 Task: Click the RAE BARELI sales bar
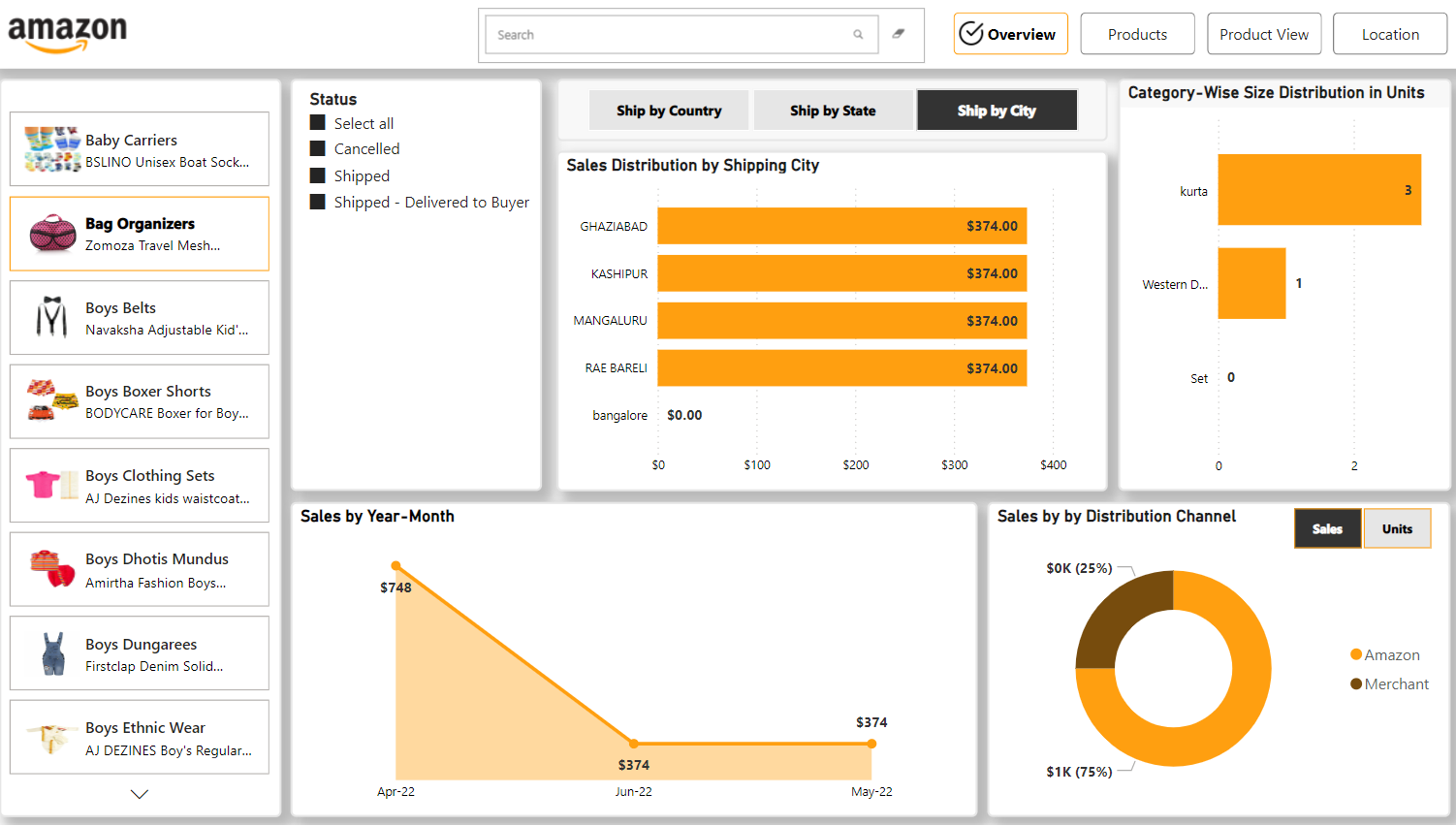(842, 368)
